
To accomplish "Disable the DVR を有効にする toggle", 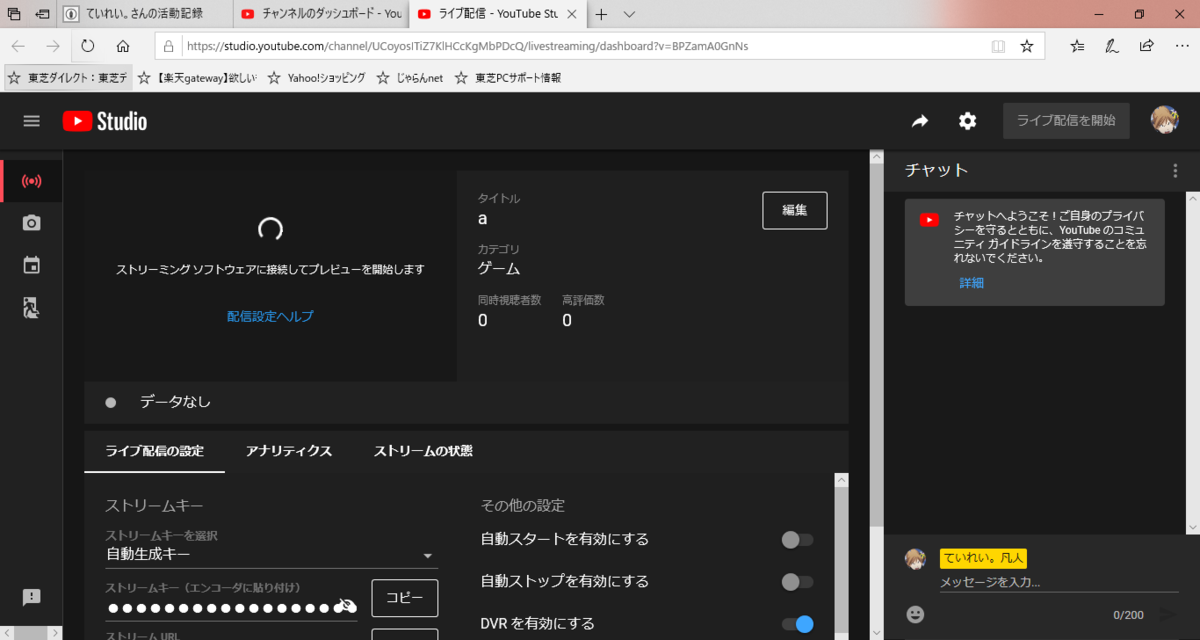I will [796, 622].
